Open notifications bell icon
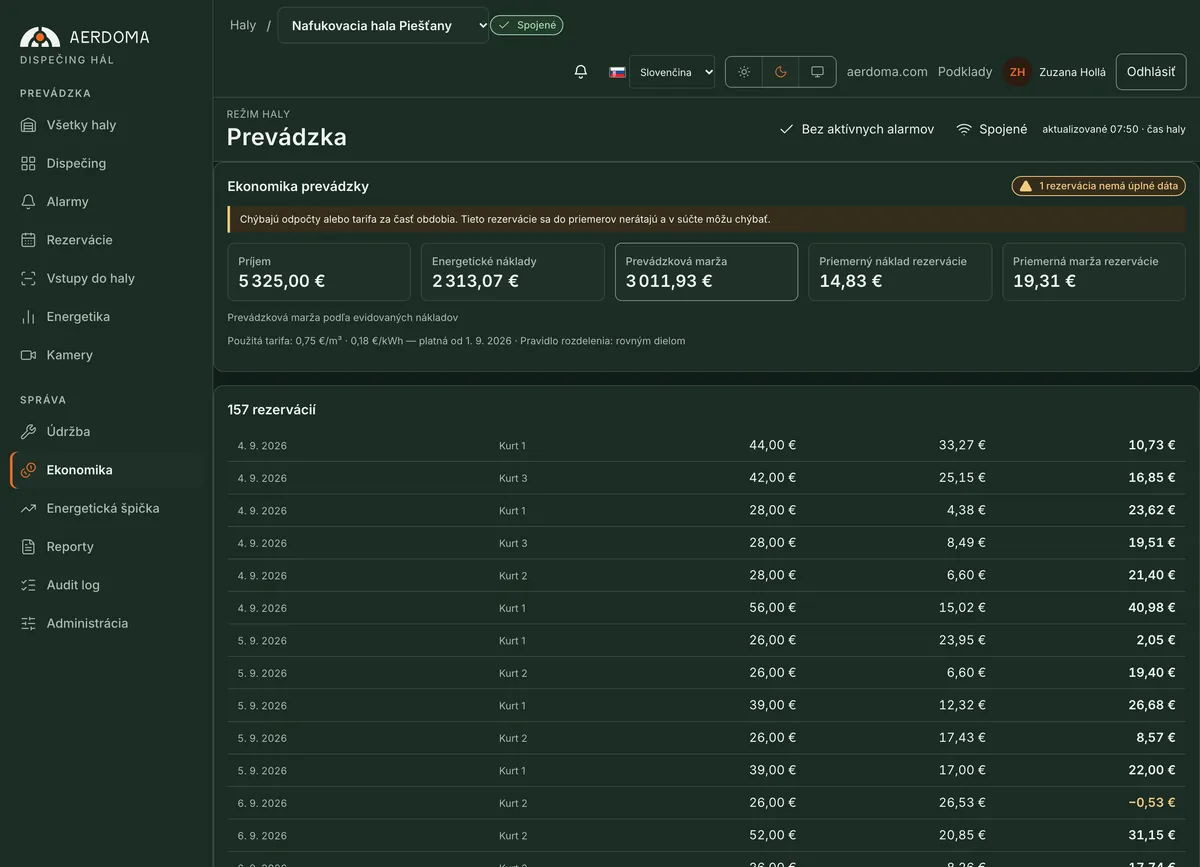1200x867 pixels. 581,72
